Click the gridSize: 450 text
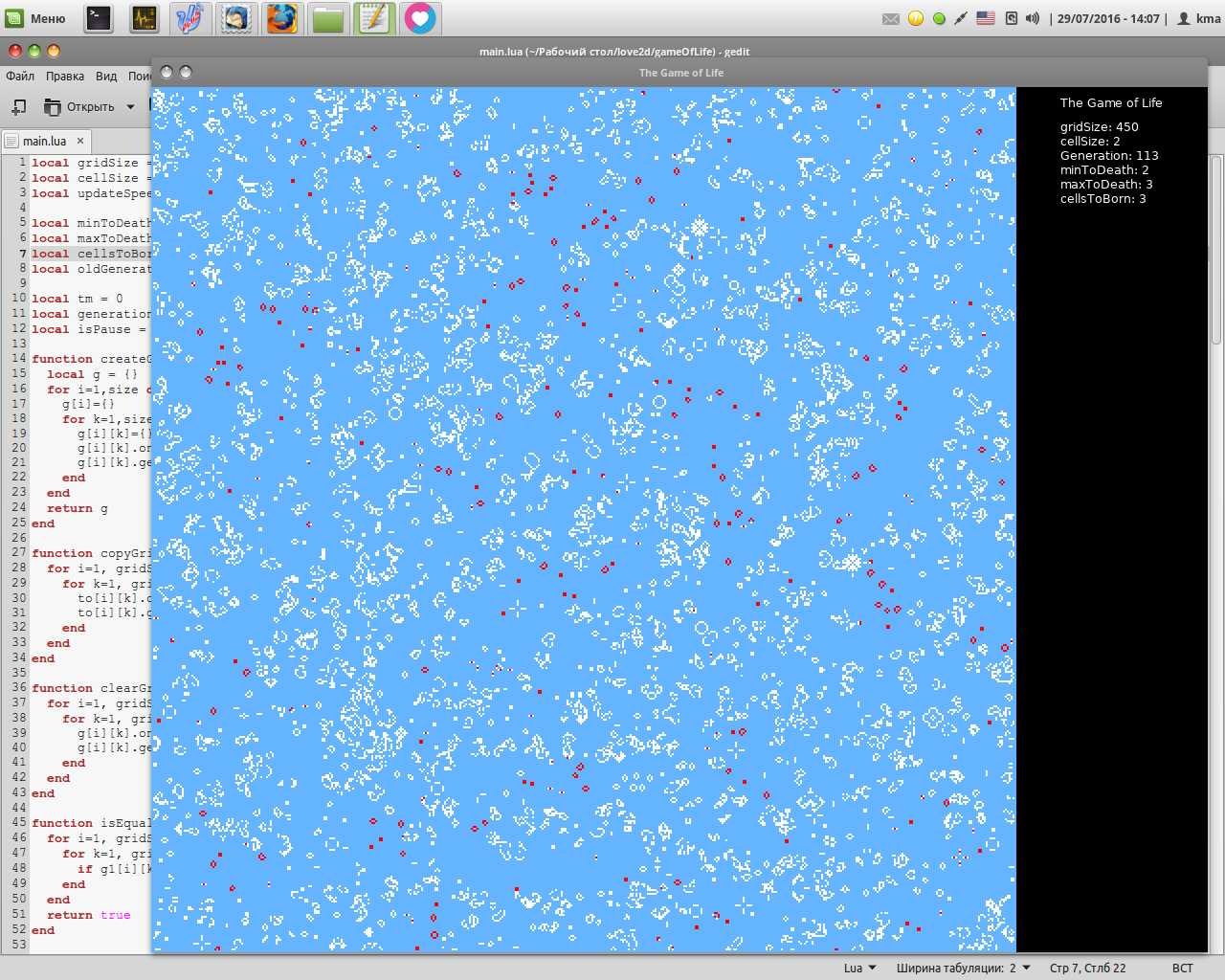This screenshot has width=1225, height=980. pos(1099,126)
